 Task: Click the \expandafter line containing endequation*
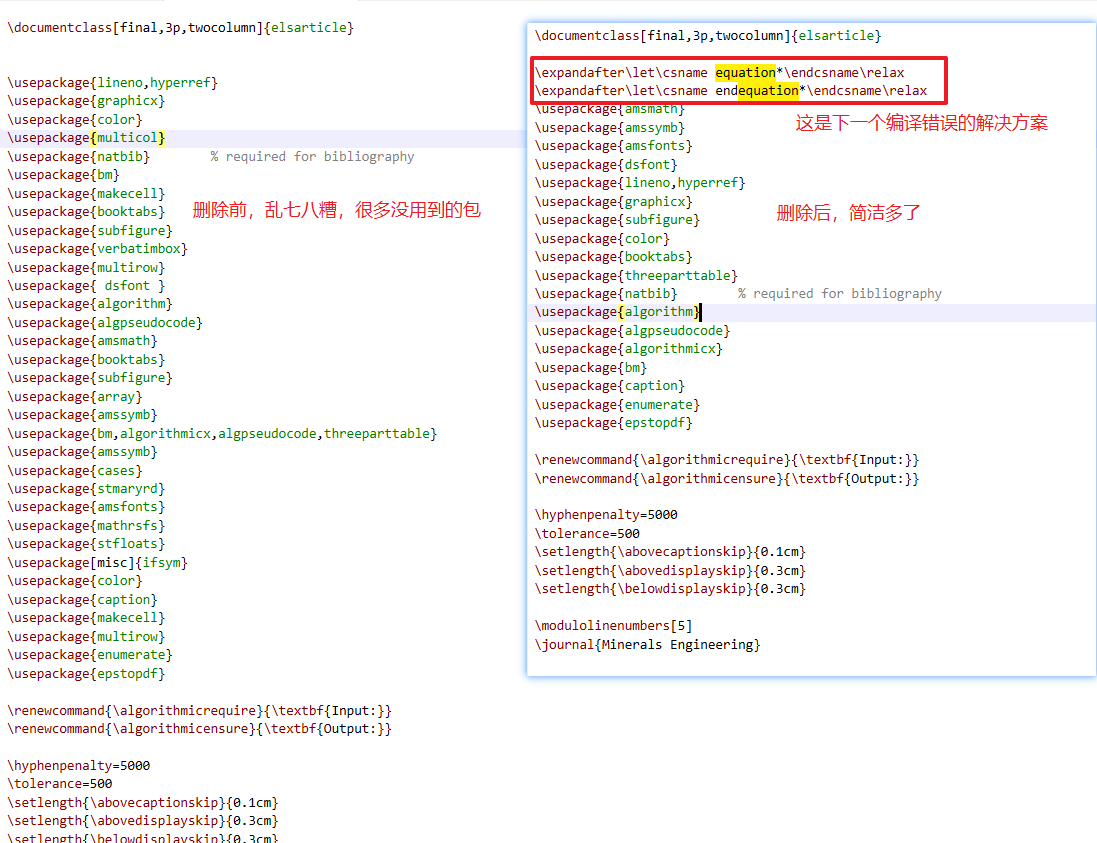[x=731, y=91]
